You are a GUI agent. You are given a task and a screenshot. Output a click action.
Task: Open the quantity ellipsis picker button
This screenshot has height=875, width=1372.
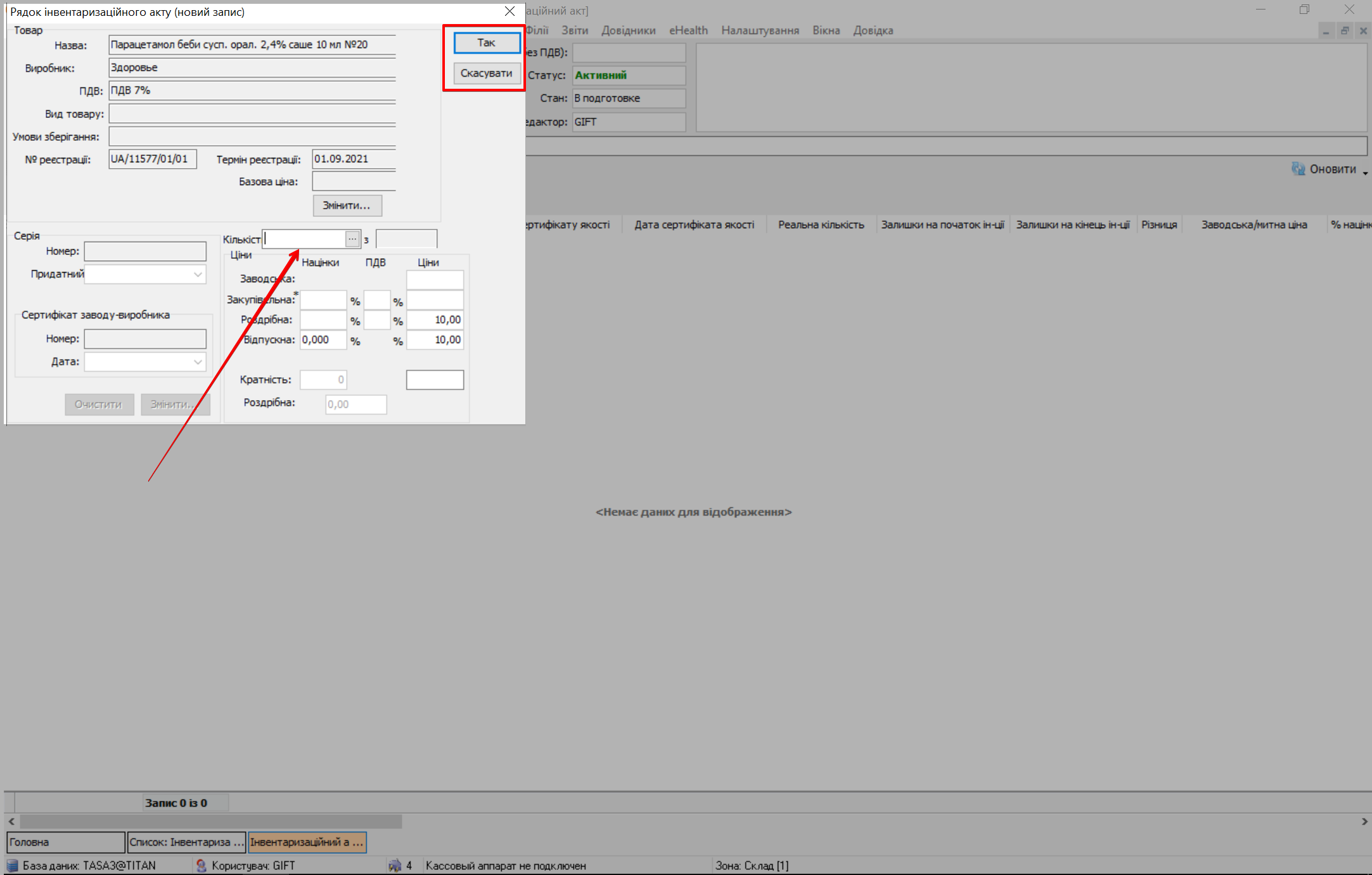(352, 239)
